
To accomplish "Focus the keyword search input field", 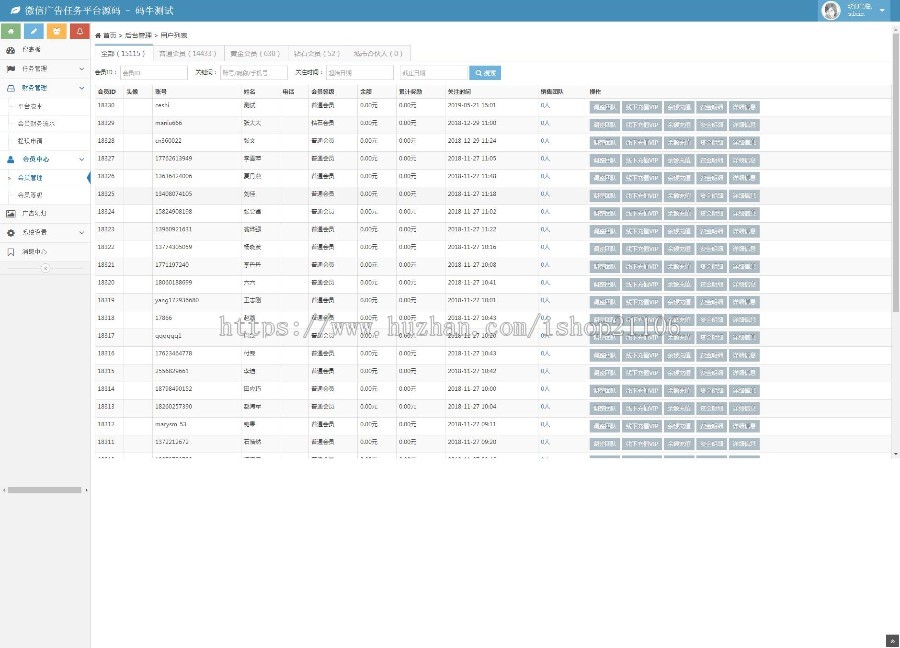I will [x=254, y=73].
